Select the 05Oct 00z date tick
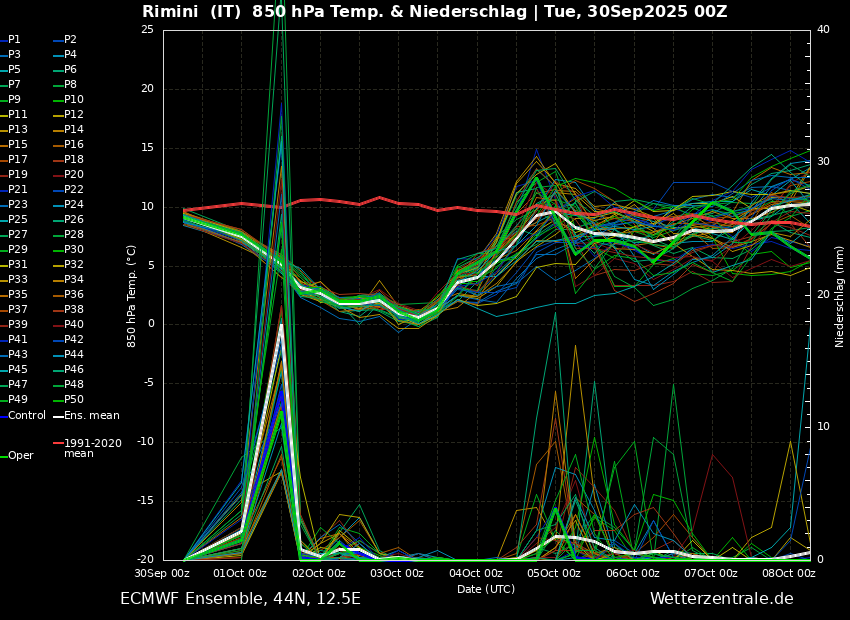The height and width of the screenshot is (620, 850). click(554, 573)
